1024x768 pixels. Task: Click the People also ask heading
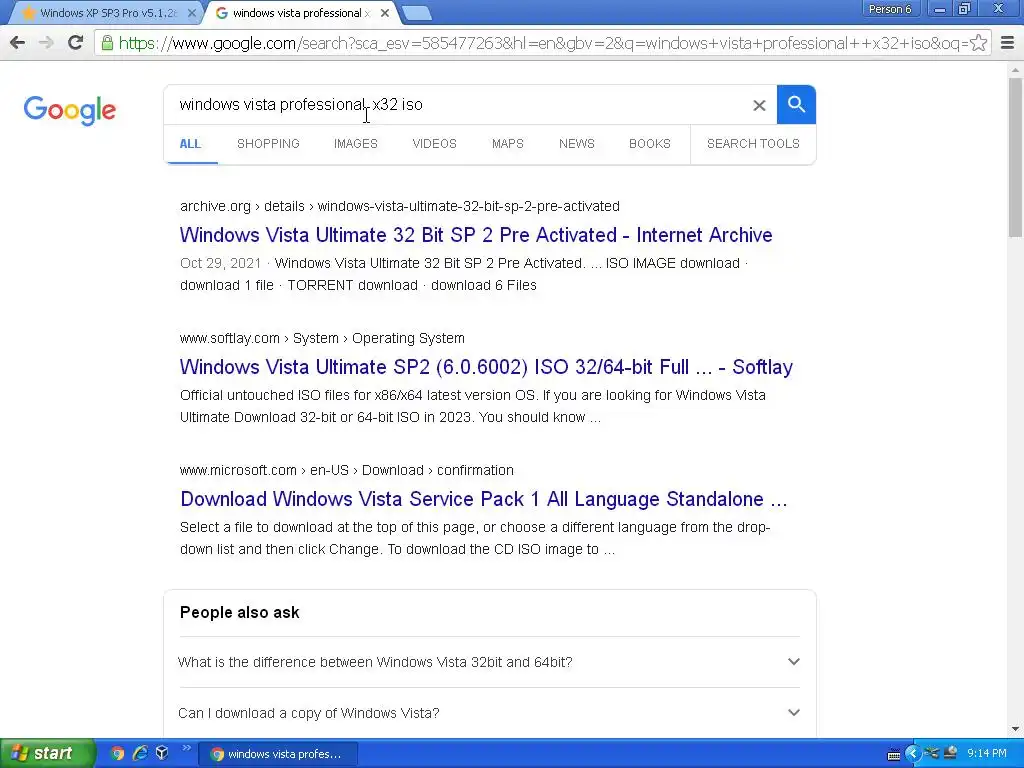240,613
